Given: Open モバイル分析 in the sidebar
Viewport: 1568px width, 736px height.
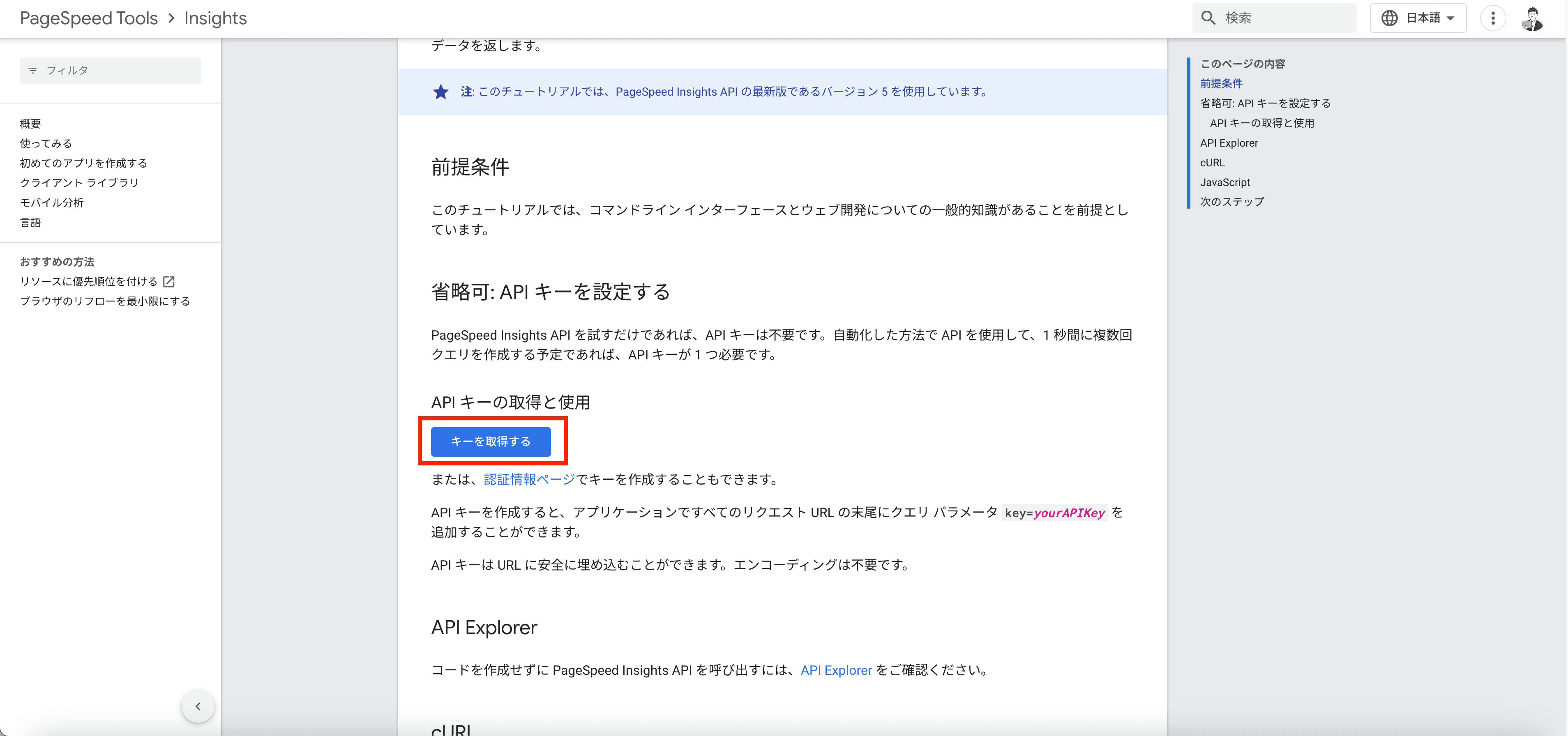Looking at the screenshot, I should pyautogui.click(x=52, y=202).
